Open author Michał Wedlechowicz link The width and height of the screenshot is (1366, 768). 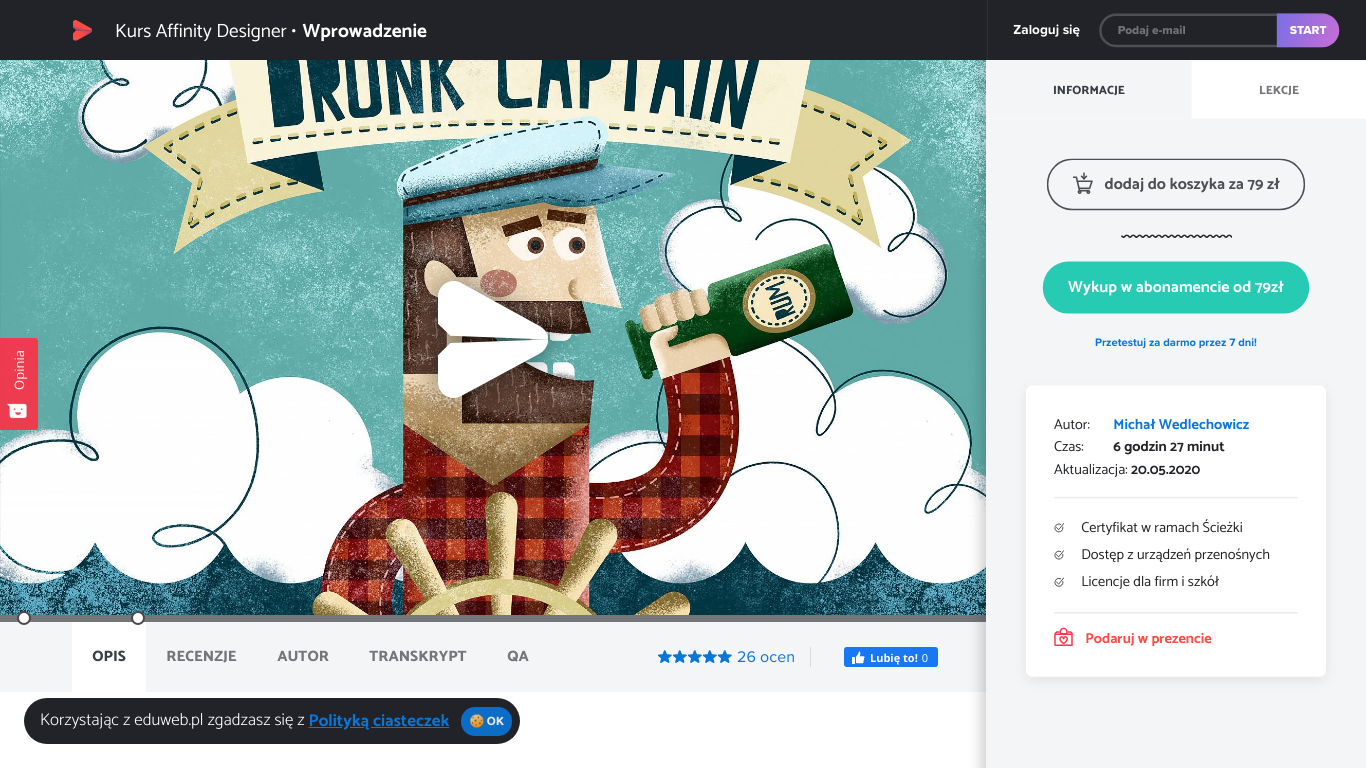tap(1181, 424)
